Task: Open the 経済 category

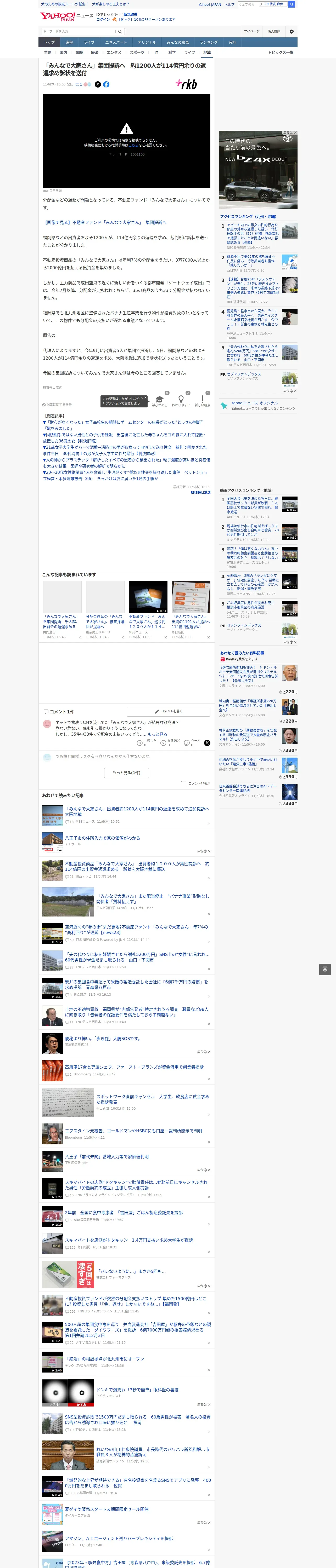Action: [x=94, y=52]
